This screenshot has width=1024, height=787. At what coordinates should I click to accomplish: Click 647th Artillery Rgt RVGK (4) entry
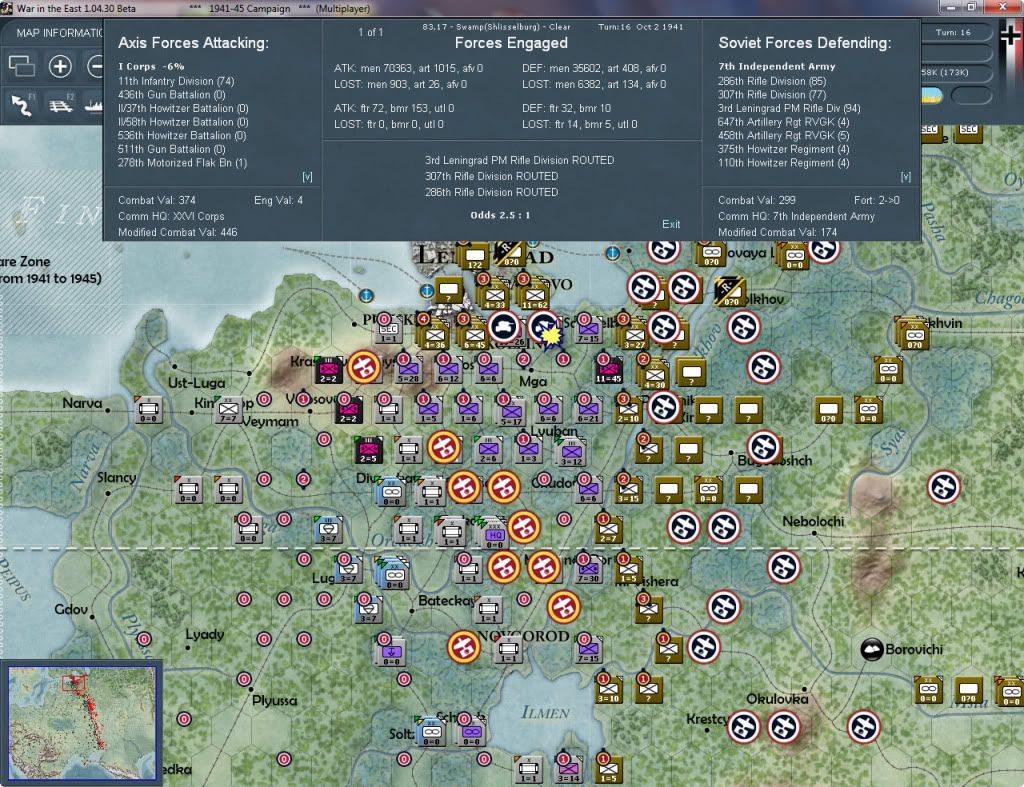784,122
